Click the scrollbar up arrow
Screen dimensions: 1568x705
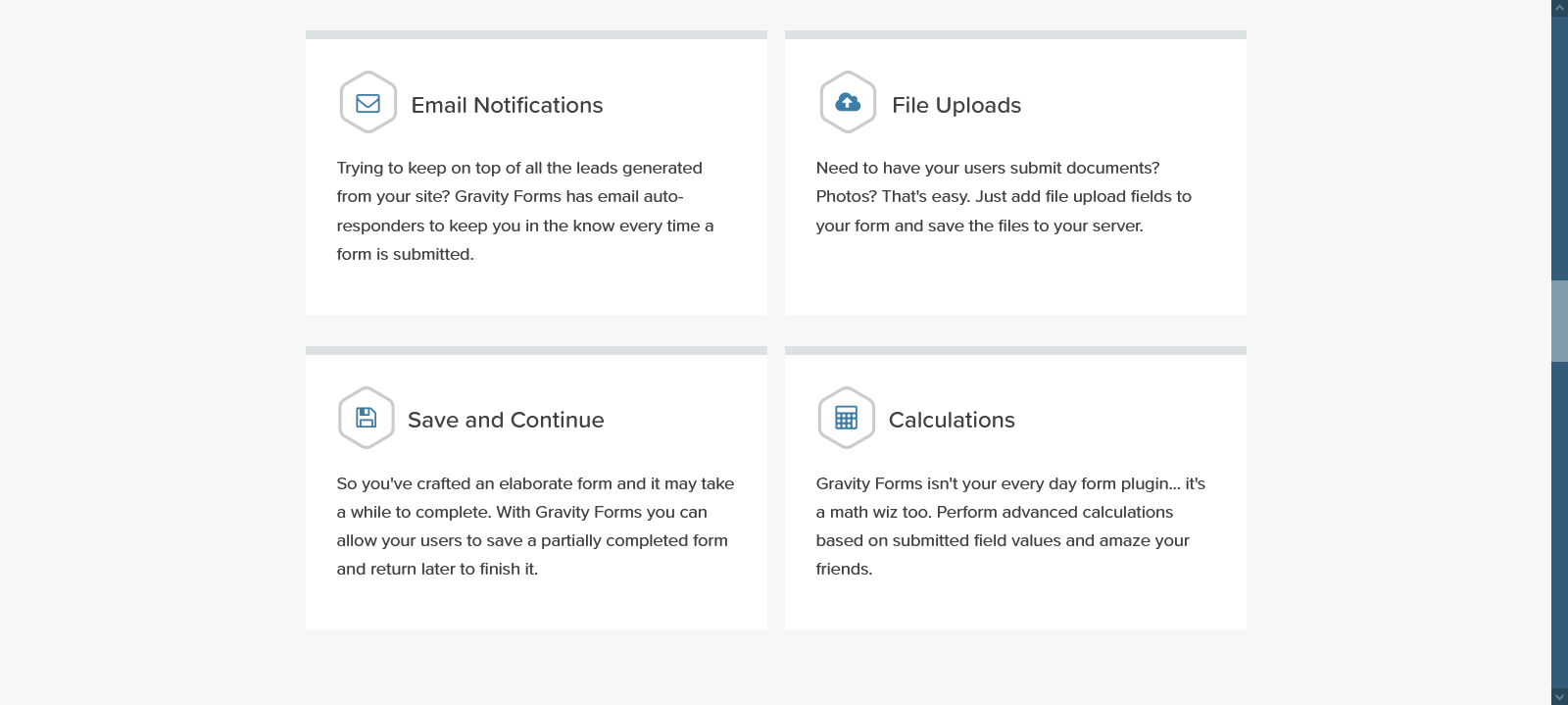coord(1559,8)
